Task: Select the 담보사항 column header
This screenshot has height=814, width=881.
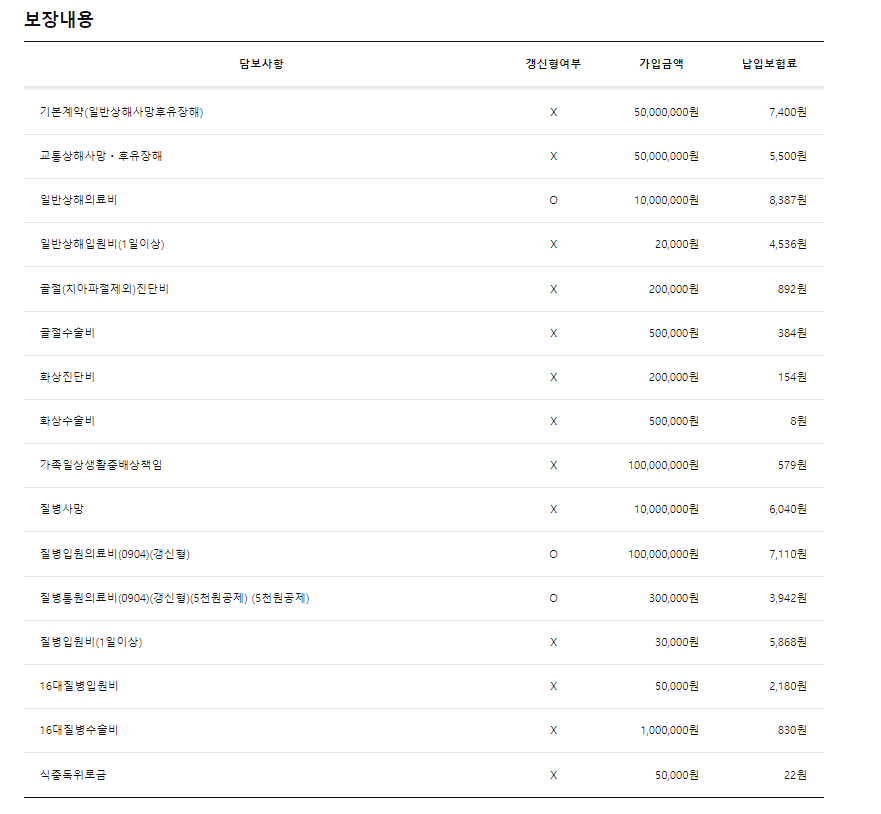Action: 262,64
